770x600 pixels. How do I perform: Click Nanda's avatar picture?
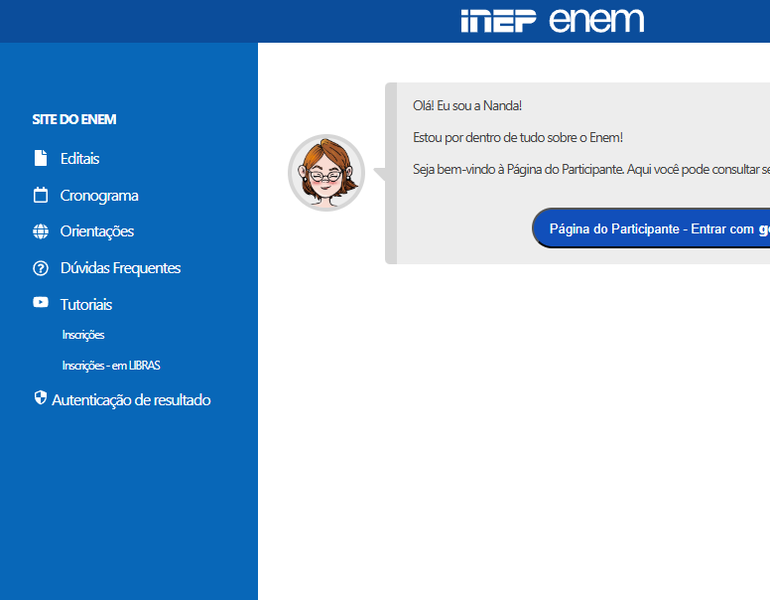pyautogui.click(x=326, y=173)
